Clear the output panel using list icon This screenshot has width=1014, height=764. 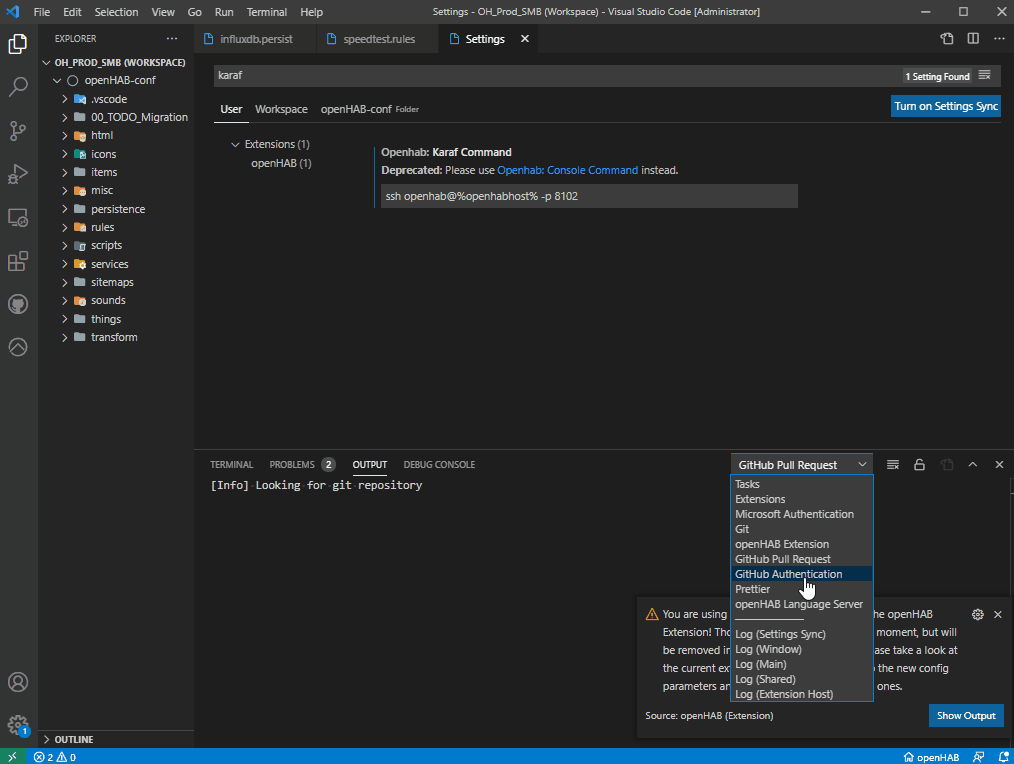click(893, 465)
